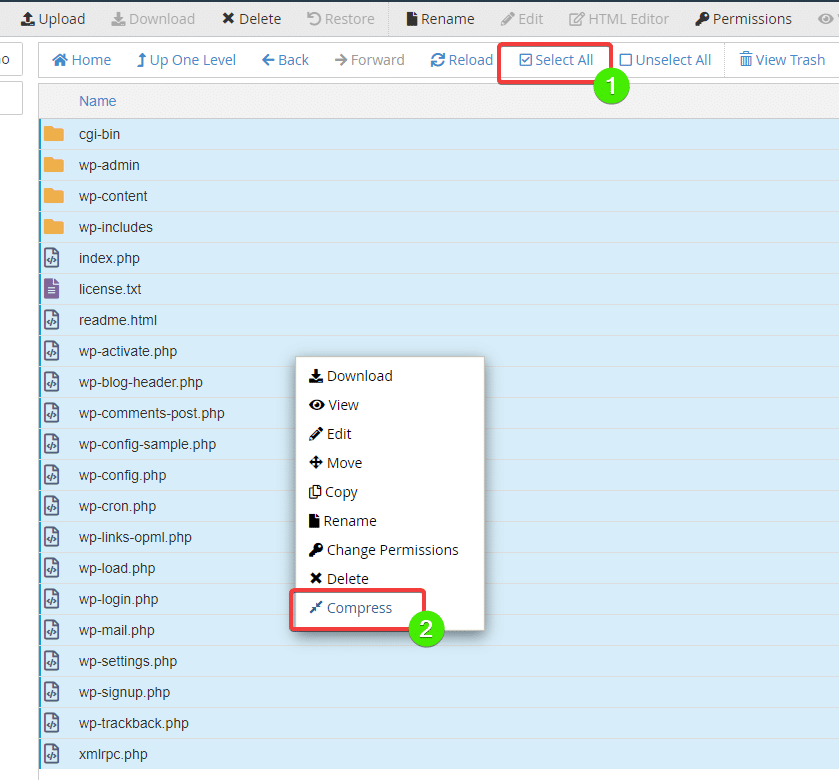Pick Change Permissions in context menu
The width and height of the screenshot is (839, 780).
[392, 550]
